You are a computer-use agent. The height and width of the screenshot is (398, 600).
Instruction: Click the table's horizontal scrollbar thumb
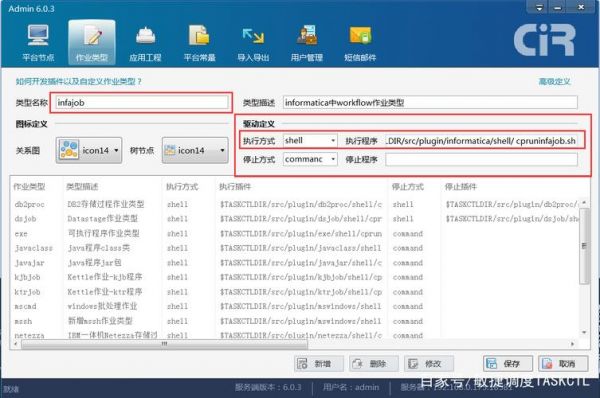(165, 344)
